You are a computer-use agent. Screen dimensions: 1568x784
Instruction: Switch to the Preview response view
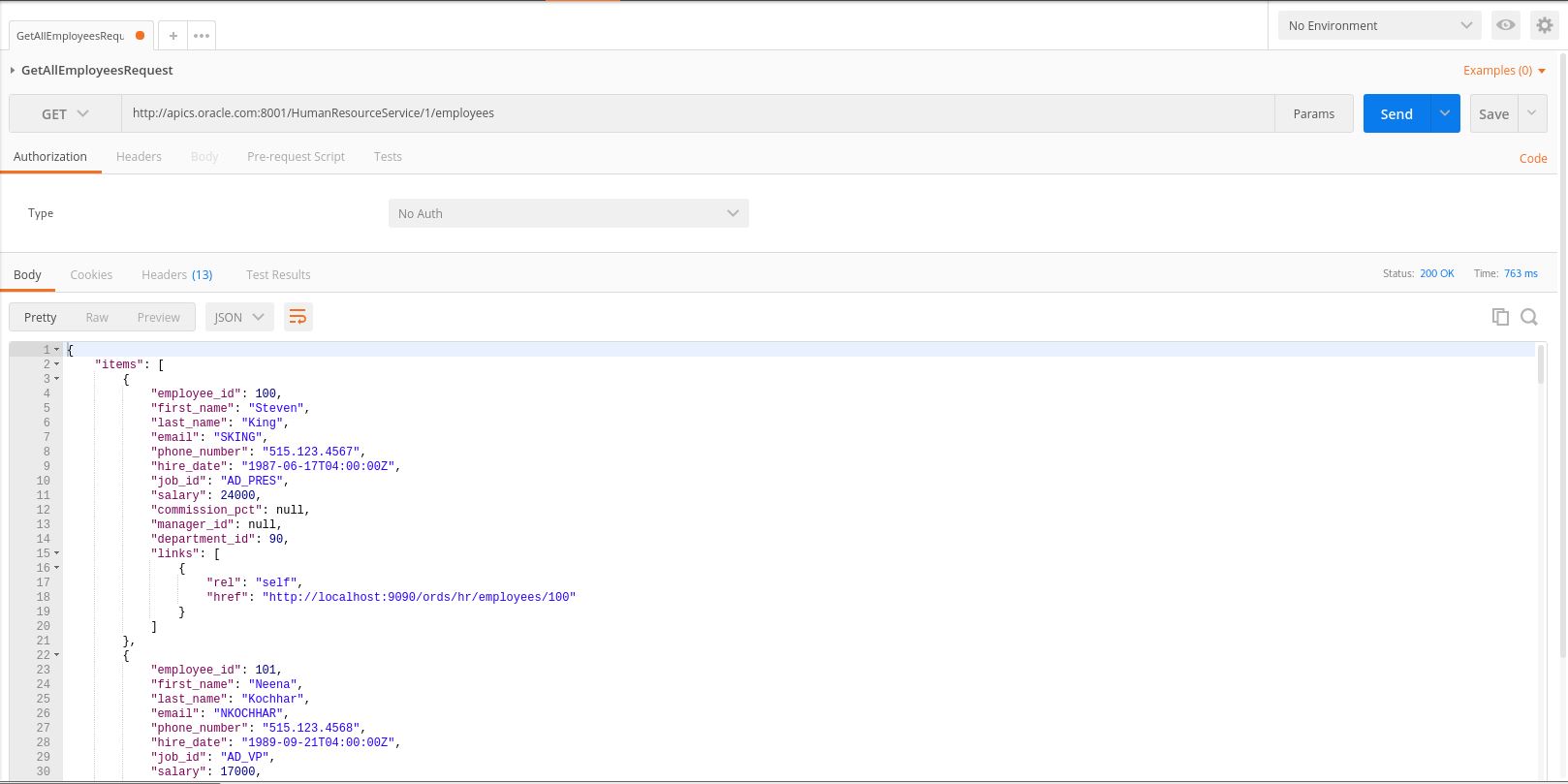(158, 317)
